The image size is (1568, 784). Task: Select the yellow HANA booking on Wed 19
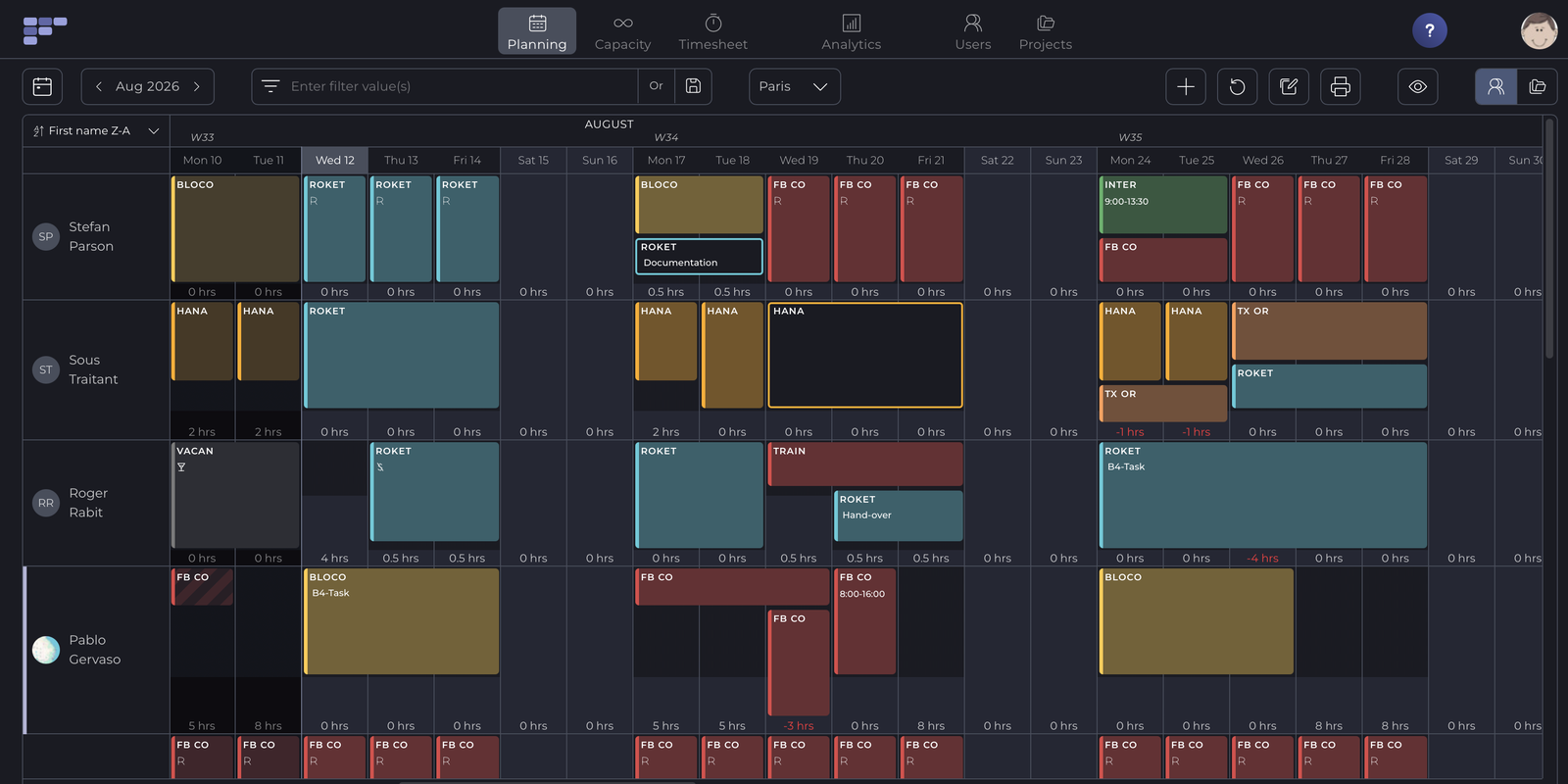pyautogui.click(x=865, y=355)
